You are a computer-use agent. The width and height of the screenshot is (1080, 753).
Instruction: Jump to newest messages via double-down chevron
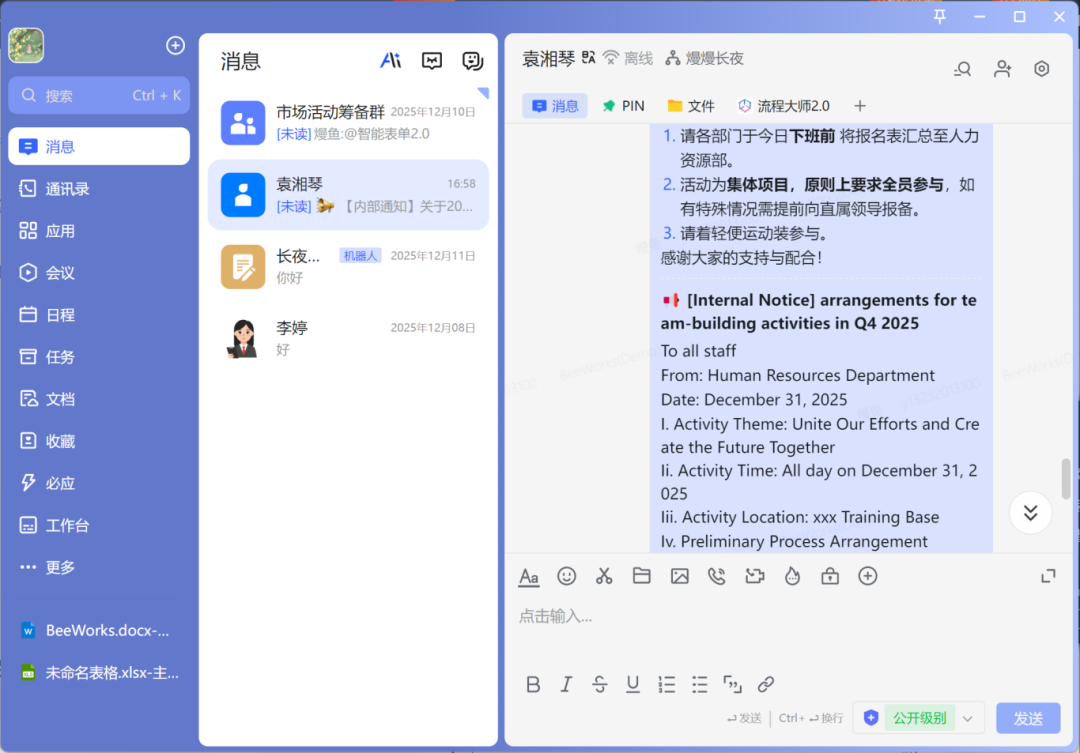[x=1030, y=512]
